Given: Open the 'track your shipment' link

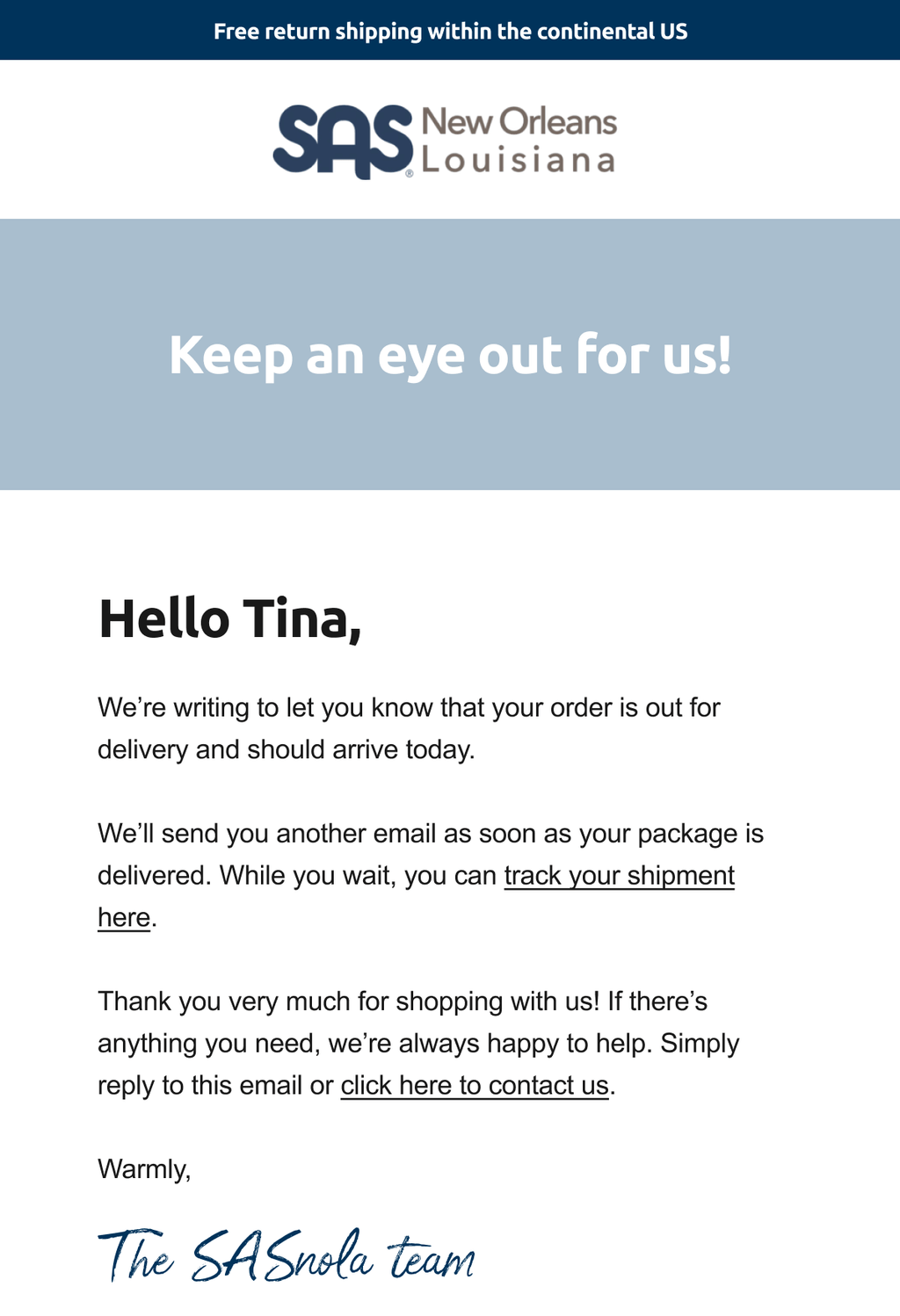Looking at the screenshot, I should [619, 876].
